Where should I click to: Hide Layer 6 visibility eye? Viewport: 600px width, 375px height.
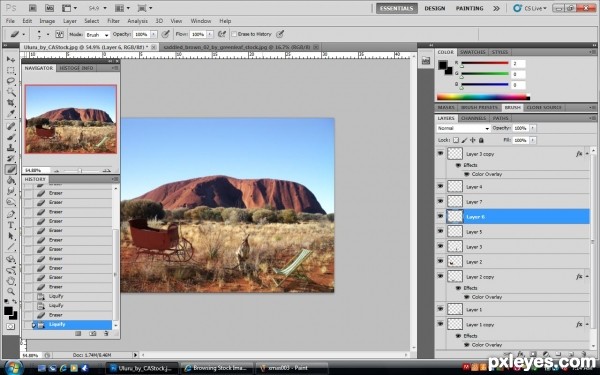click(x=440, y=216)
